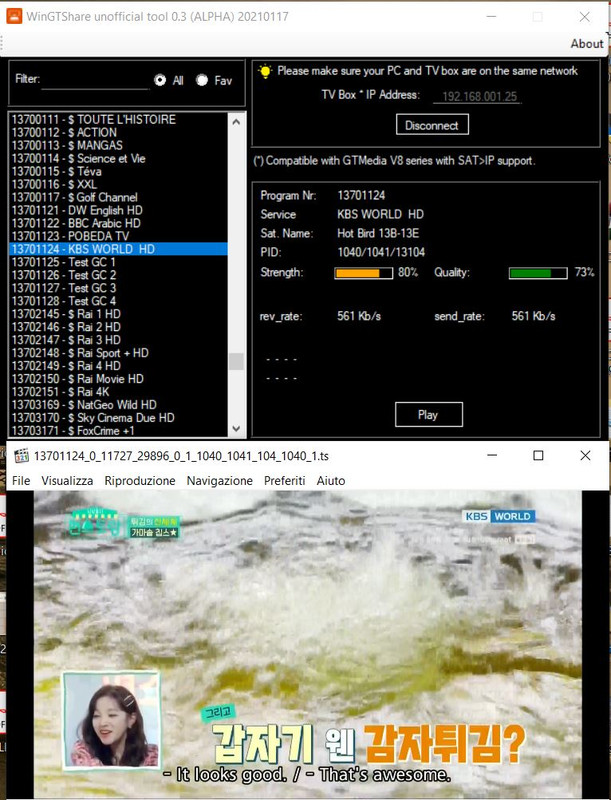
Task: Select channel $ Rai Movie HD
Action: point(119,379)
